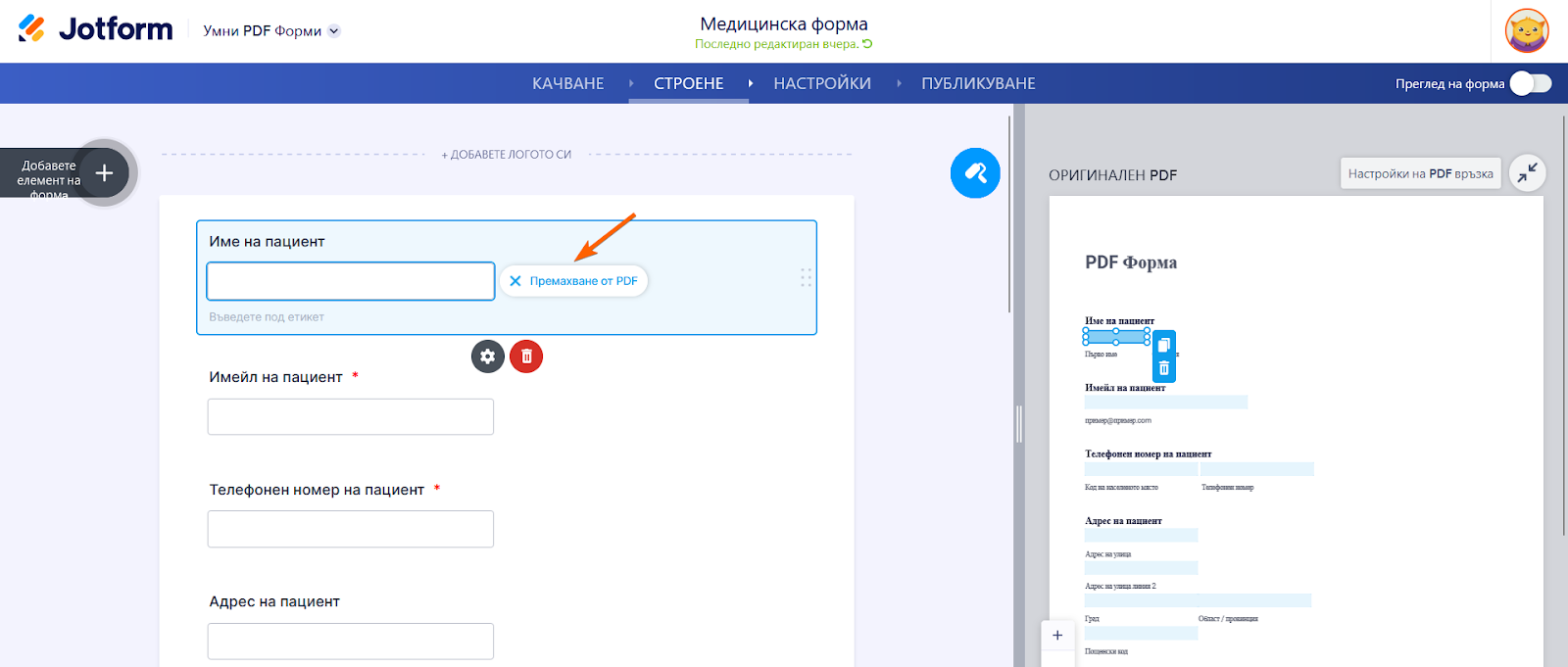The width and height of the screenshot is (1568, 667).
Task: Click the Адрес на пациент input field
Action: pos(351,642)
